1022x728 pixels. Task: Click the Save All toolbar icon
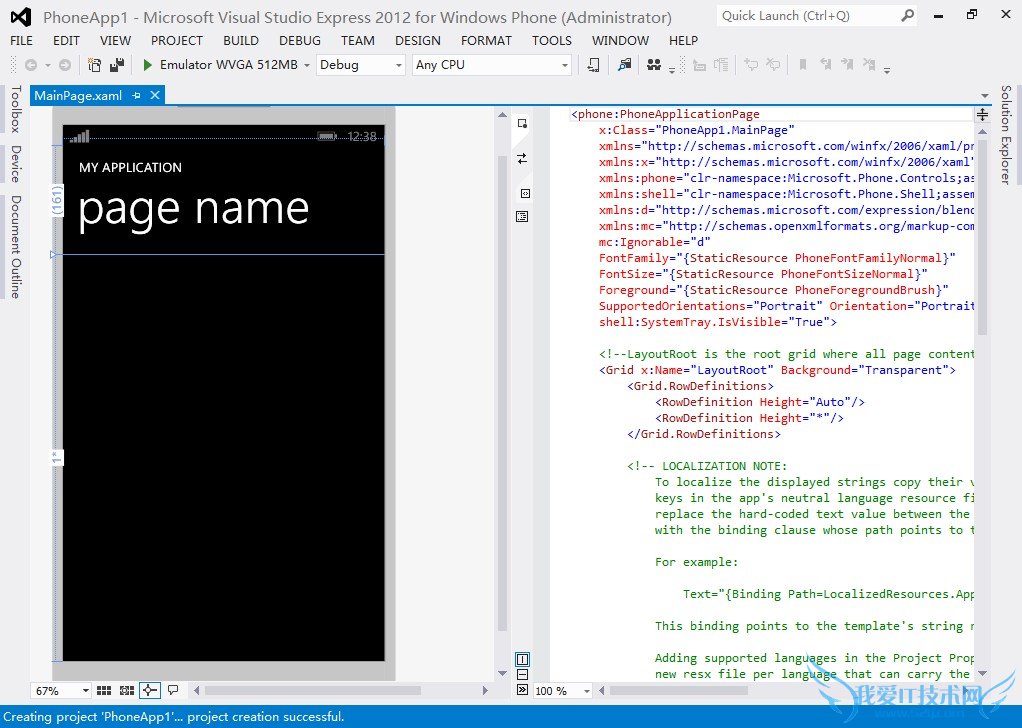pyautogui.click(x=118, y=65)
